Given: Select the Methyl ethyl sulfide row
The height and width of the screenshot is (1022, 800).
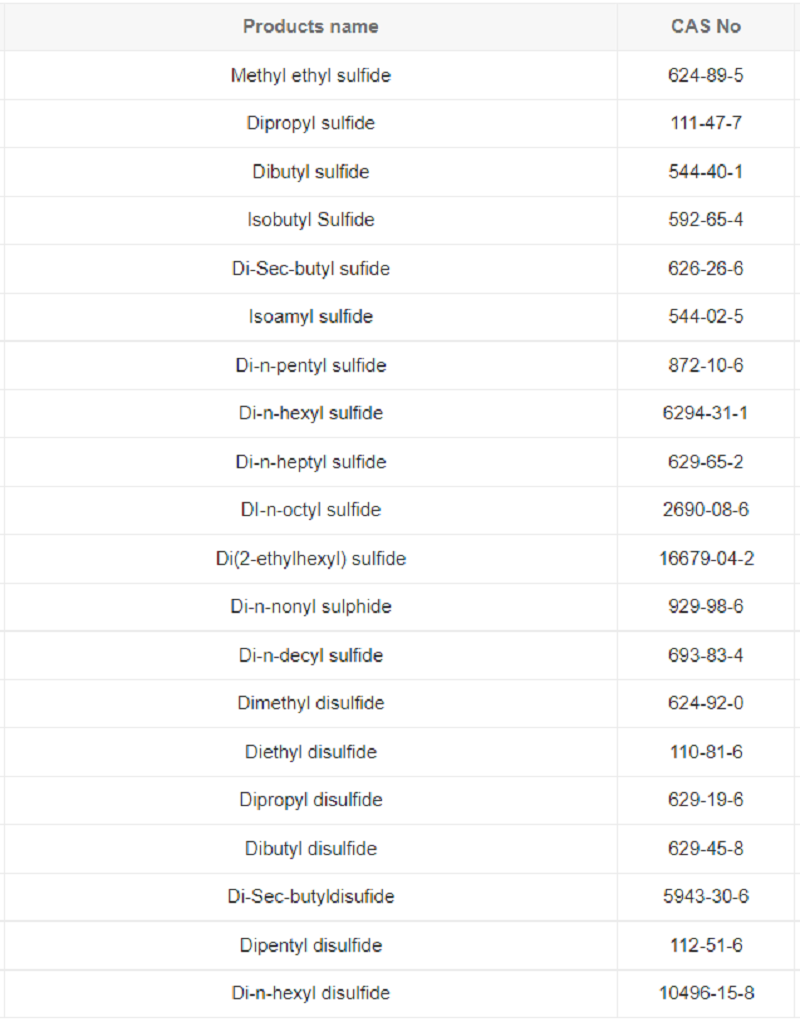Looking at the screenshot, I should 400,76.
